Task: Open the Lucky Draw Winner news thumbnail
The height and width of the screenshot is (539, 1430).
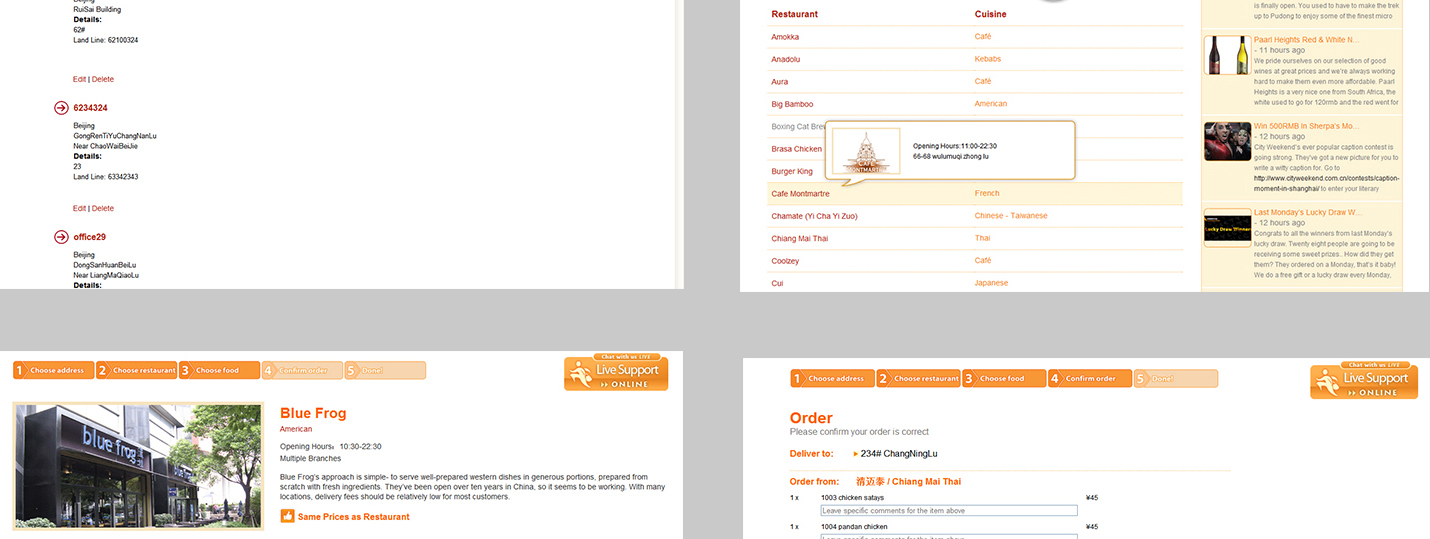Action: coord(1226,229)
